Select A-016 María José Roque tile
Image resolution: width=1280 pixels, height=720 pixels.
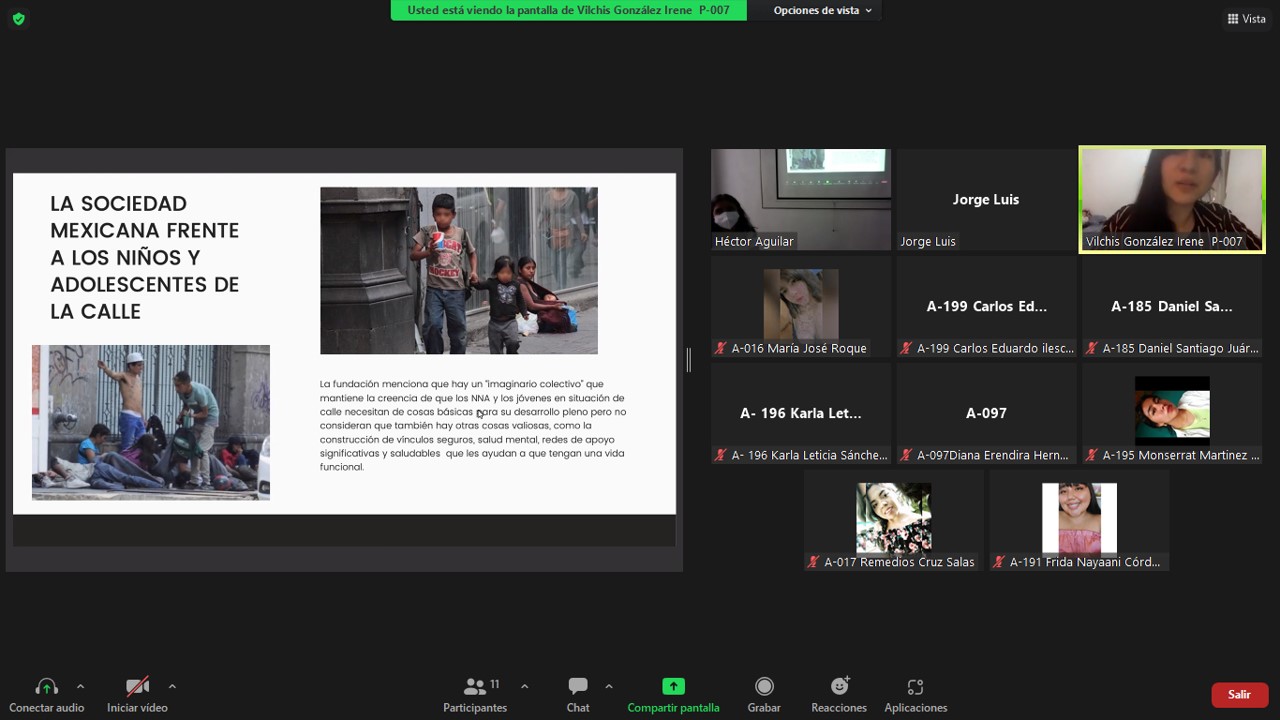click(800, 306)
